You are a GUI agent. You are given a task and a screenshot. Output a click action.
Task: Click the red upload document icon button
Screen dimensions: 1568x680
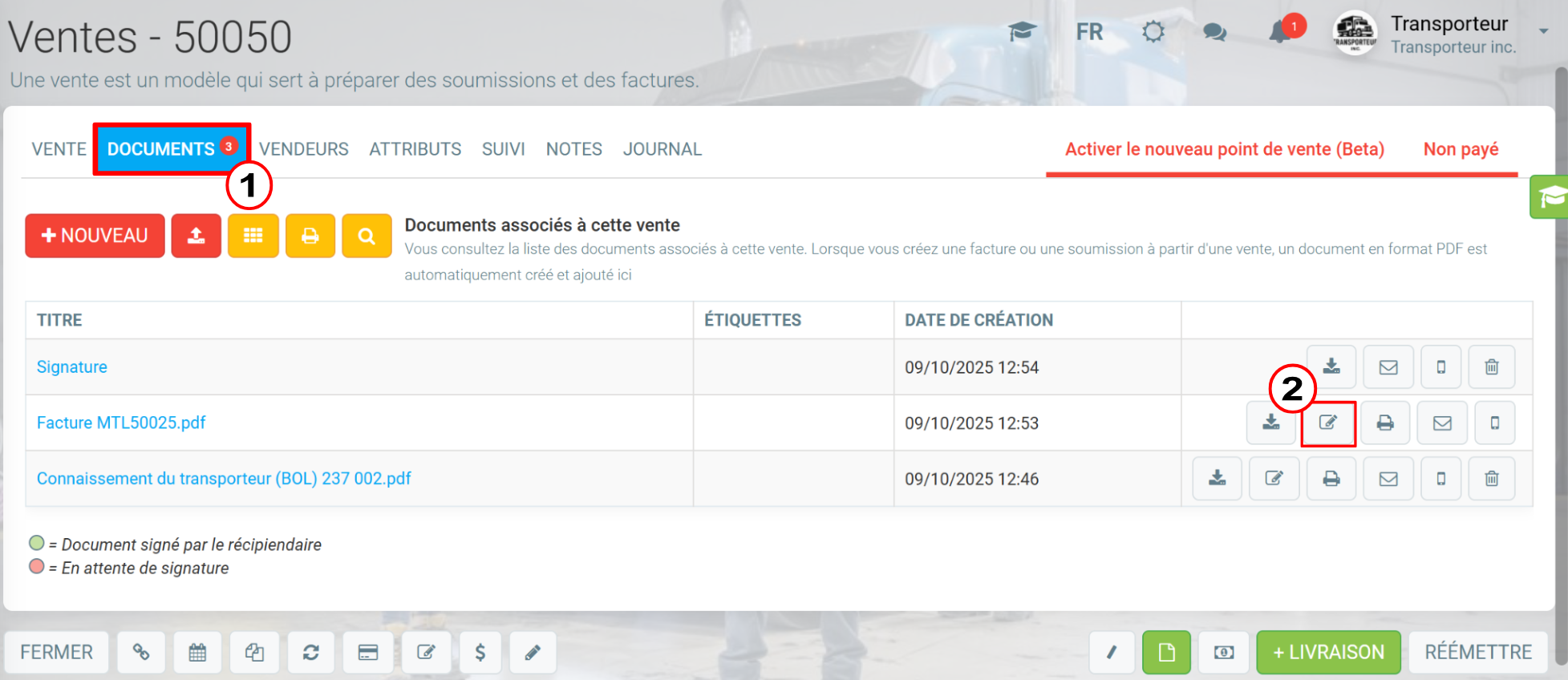(196, 236)
